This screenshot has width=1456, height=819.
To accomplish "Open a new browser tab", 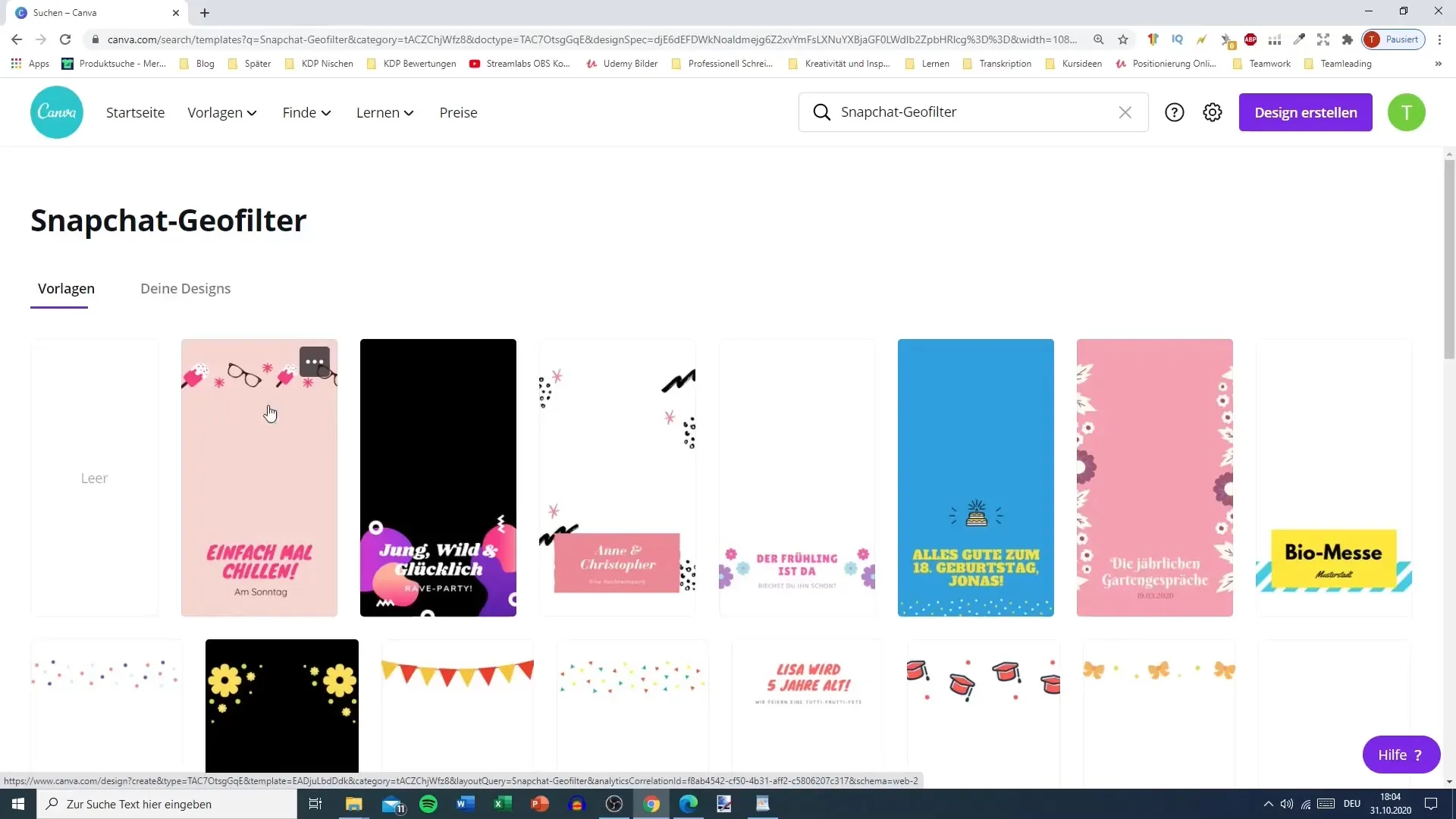I will [205, 13].
